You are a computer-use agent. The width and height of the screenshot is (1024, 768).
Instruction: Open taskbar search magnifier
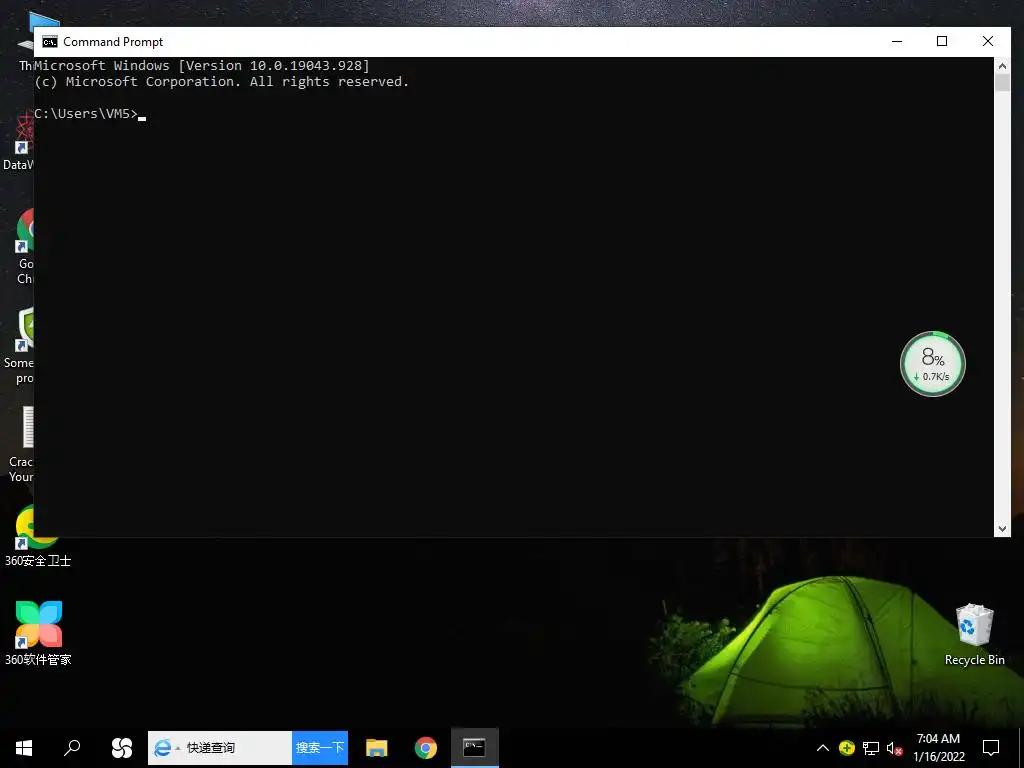click(x=72, y=748)
